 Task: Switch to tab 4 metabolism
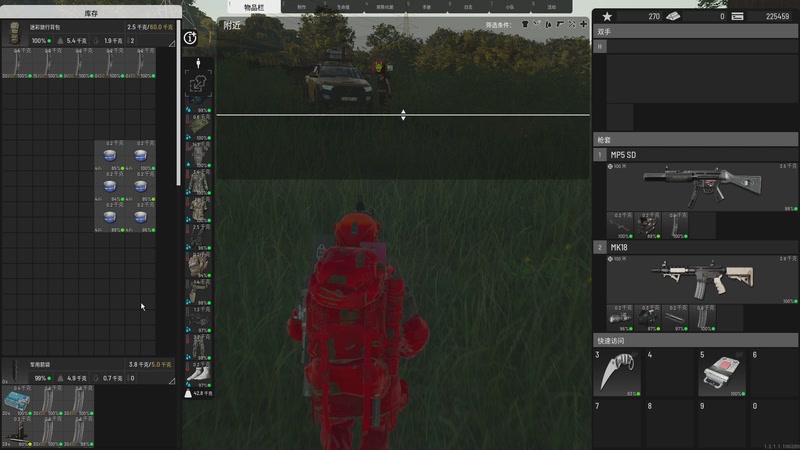coord(385,7)
